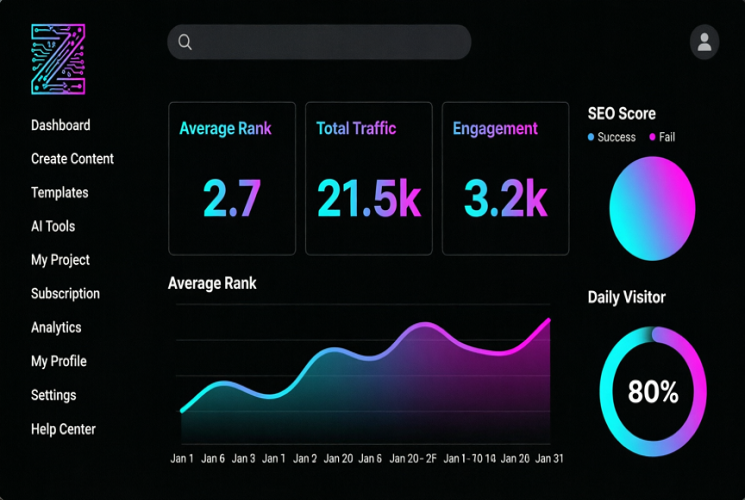Click the Daily Visitor heading
Screen dimensions: 745x500
click(x=626, y=298)
